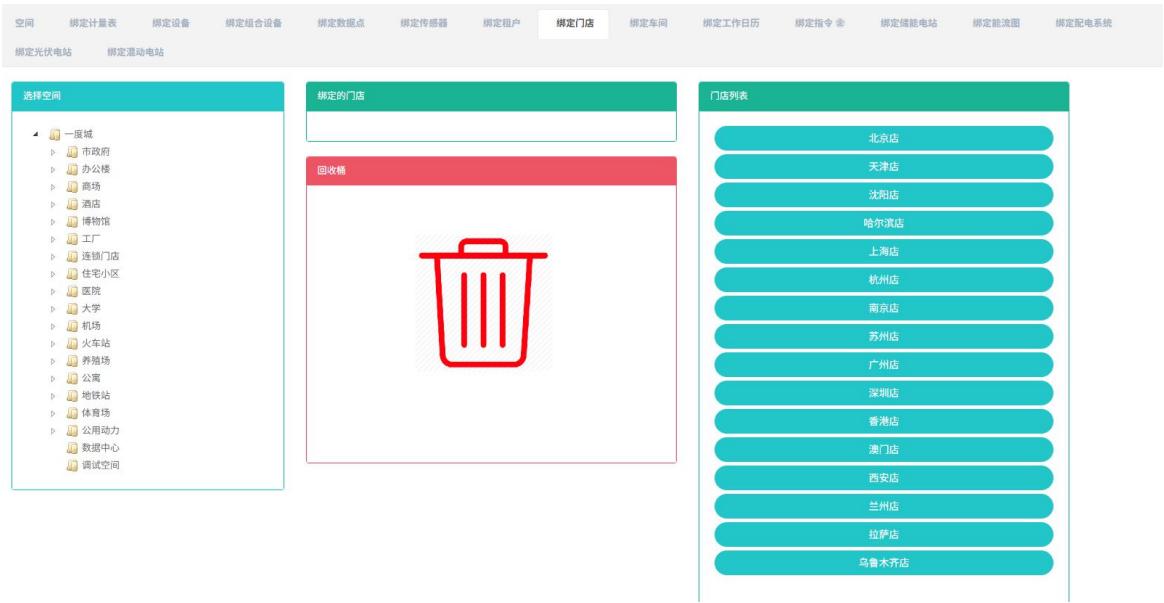This screenshot has height=603, width=1164.
Task: Click the folder icon beside 博物馆
Action: pos(72,222)
